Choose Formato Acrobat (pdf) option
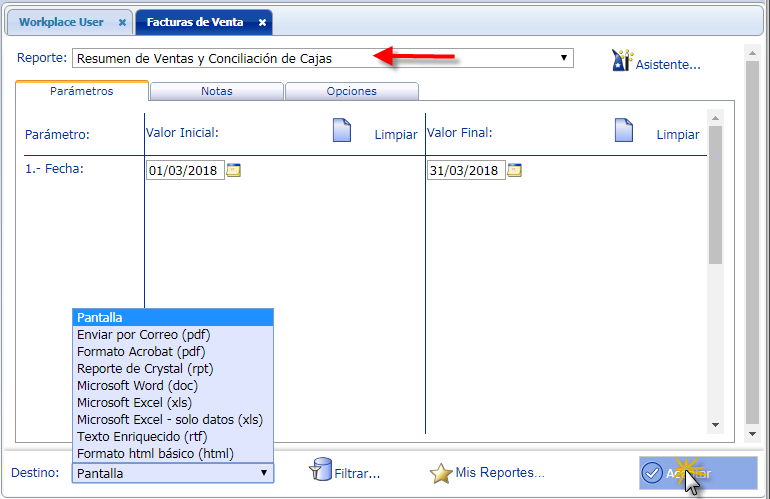The image size is (770, 499). point(173,352)
